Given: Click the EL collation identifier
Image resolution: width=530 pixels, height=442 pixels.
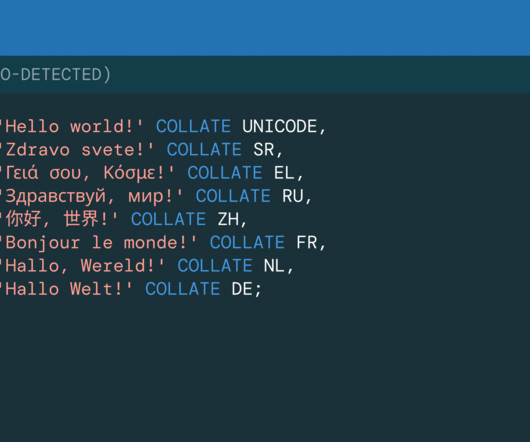Looking at the screenshot, I should (x=284, y=173).
